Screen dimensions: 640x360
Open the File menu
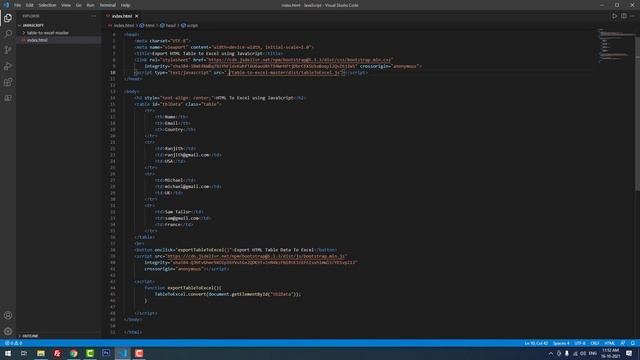pos(18,5)
